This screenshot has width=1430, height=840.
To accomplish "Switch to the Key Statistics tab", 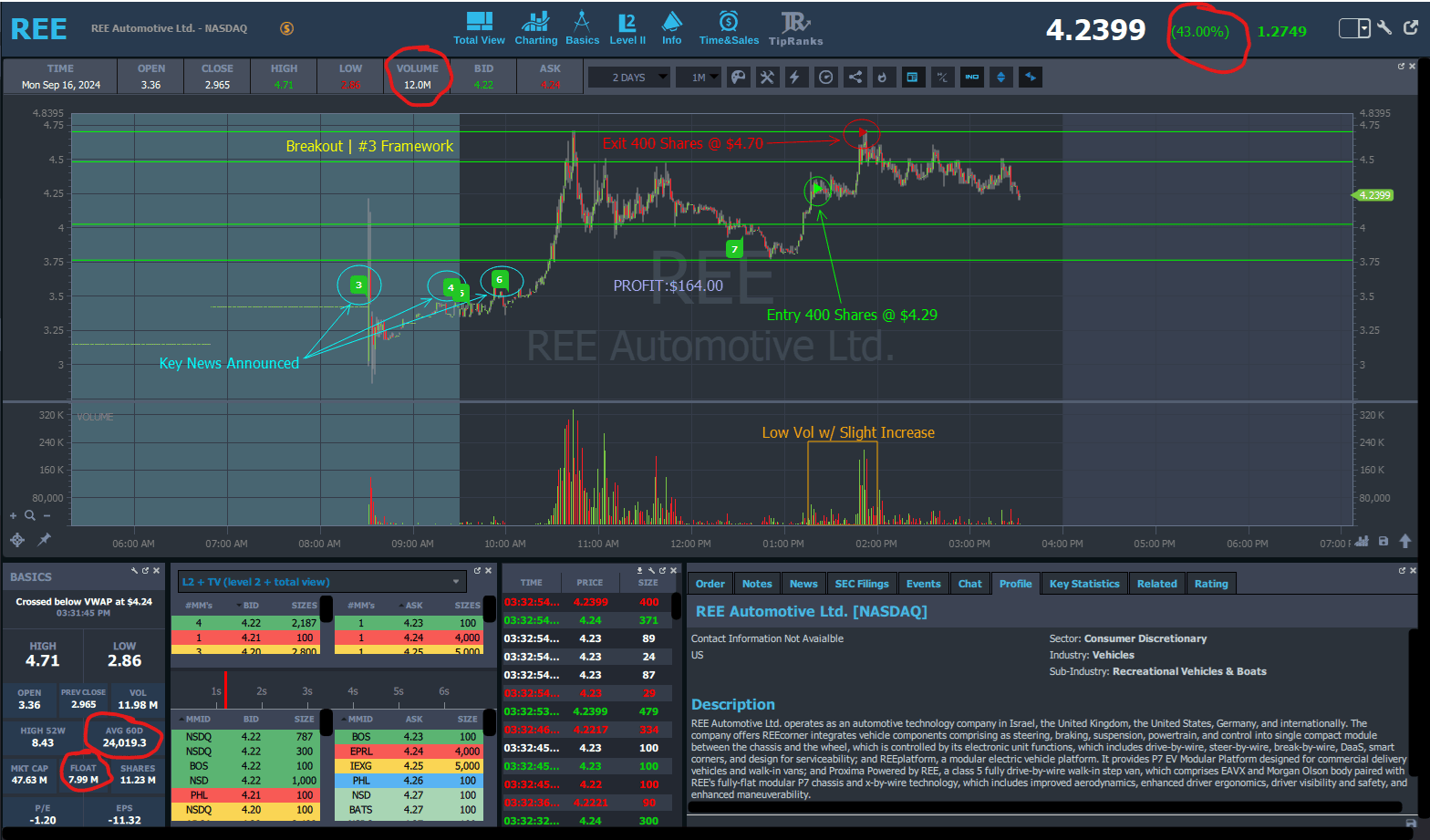I will tap(1084, 584).
